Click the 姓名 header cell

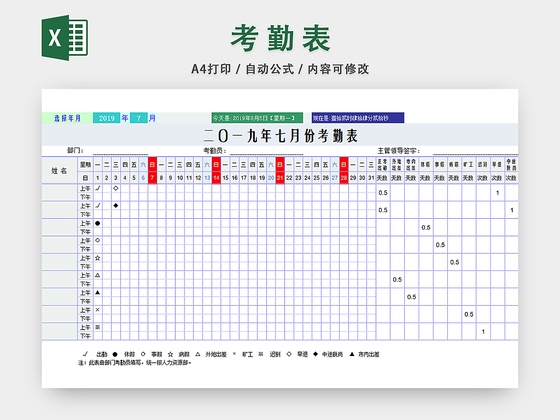[59, 171]
